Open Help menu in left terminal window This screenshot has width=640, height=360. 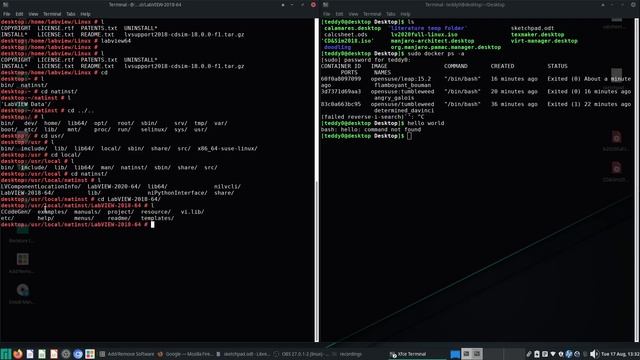[x=85, y=14]
